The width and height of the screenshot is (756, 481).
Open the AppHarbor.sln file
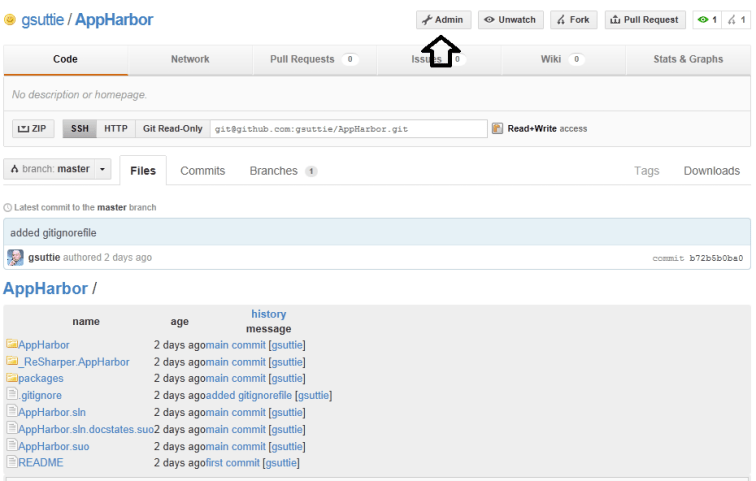[52, 413]
